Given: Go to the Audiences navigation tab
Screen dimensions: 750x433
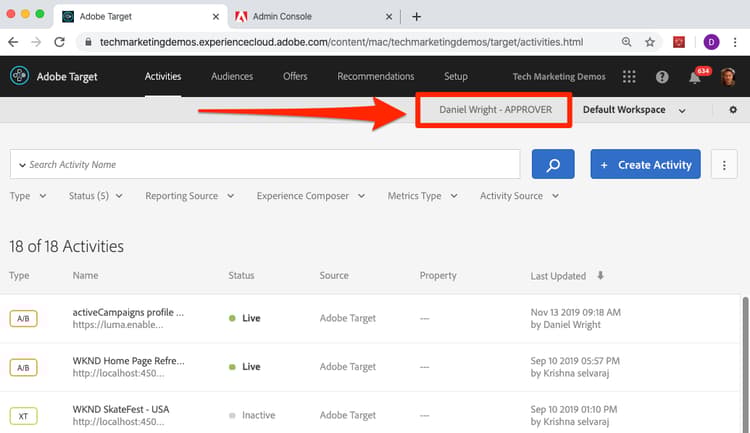Looking at the screenshot, I should (232, 76).
